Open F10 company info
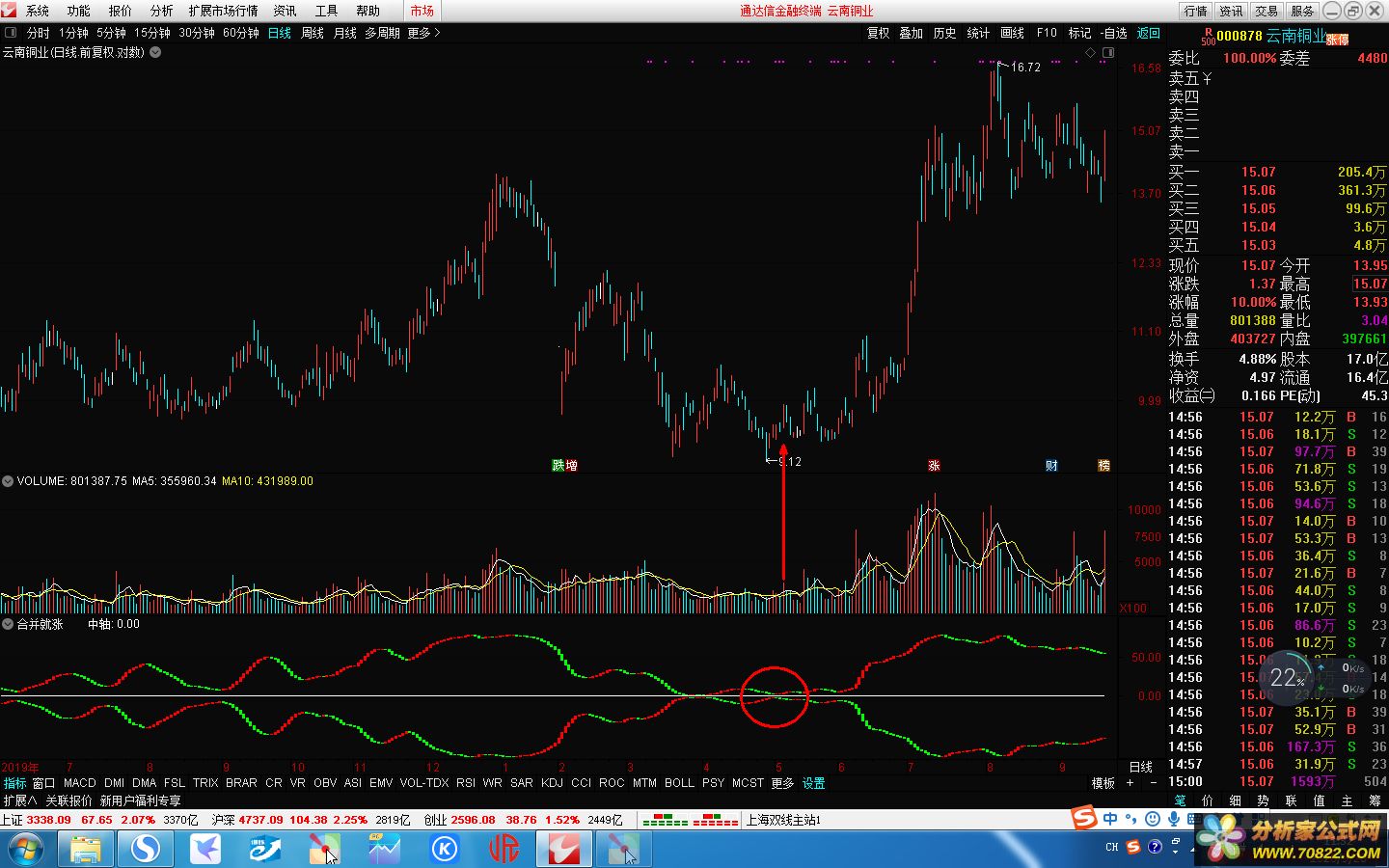 coord(1047,33)
